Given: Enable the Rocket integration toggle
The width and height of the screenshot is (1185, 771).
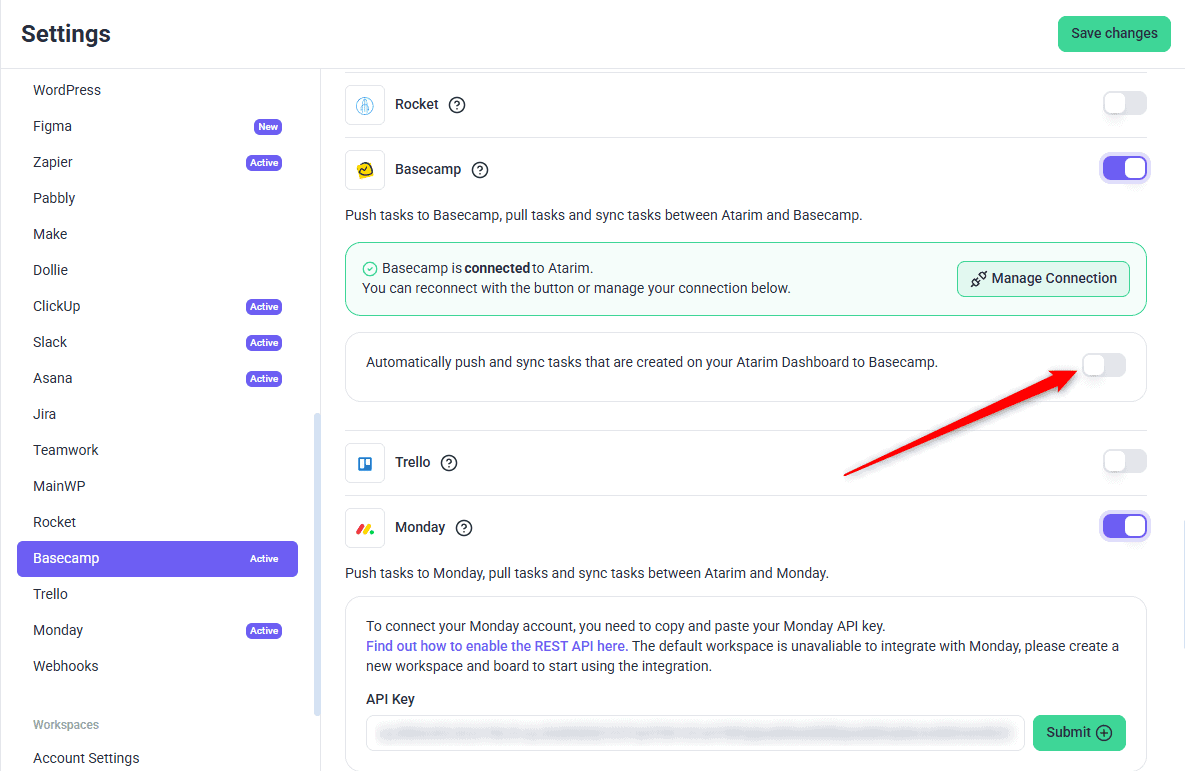Looking at the screenshot, I should click(x=1125, y=104).
